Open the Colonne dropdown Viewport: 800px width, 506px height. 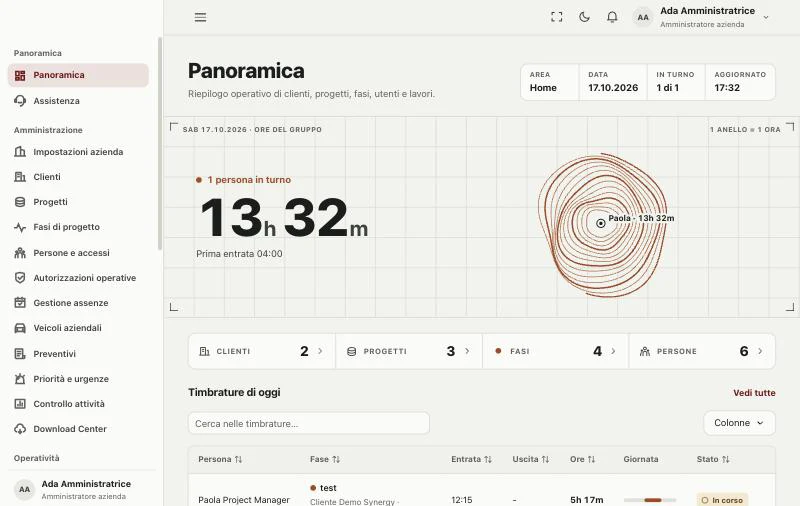739,423
